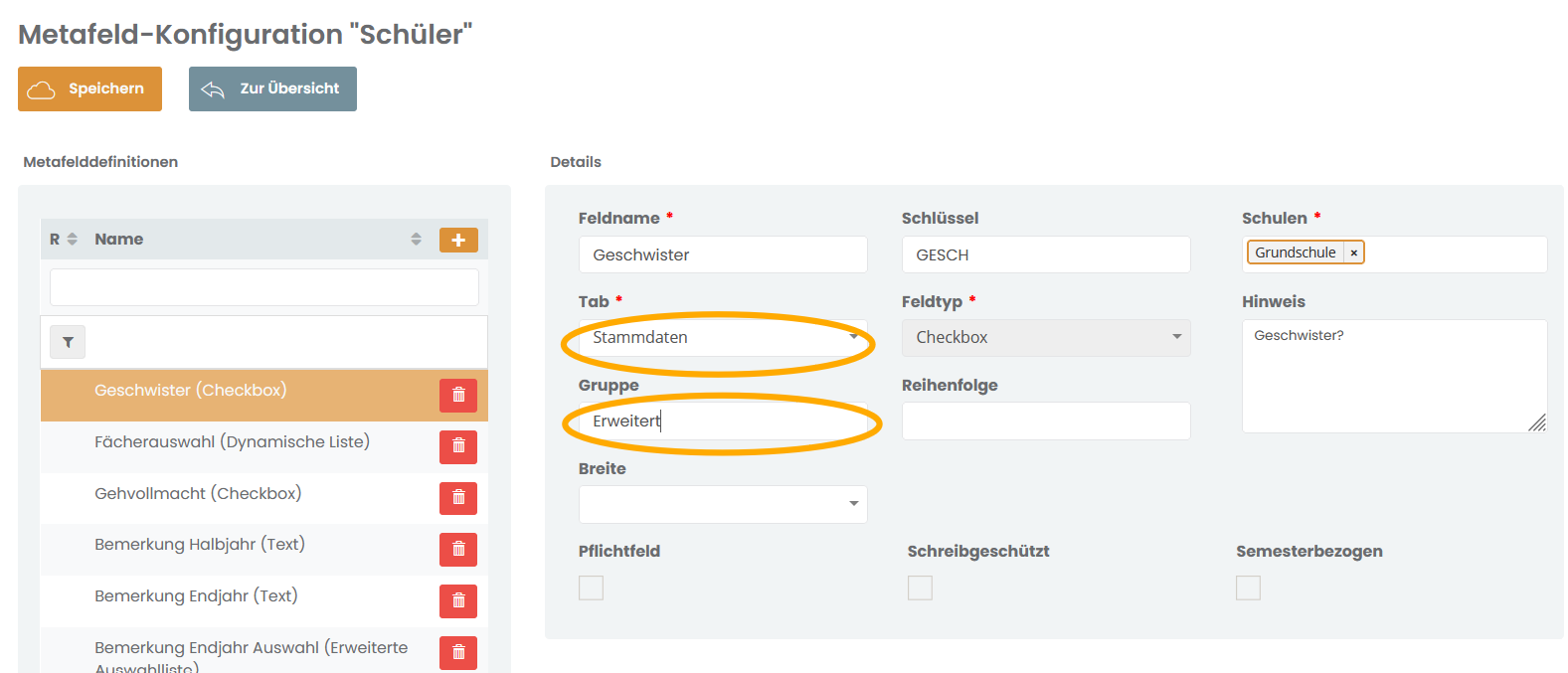This screenshot has height=673, width=1568.
Task: Delete the Fächerauswahl metafield via trash icon
Action: pos(458,446)
